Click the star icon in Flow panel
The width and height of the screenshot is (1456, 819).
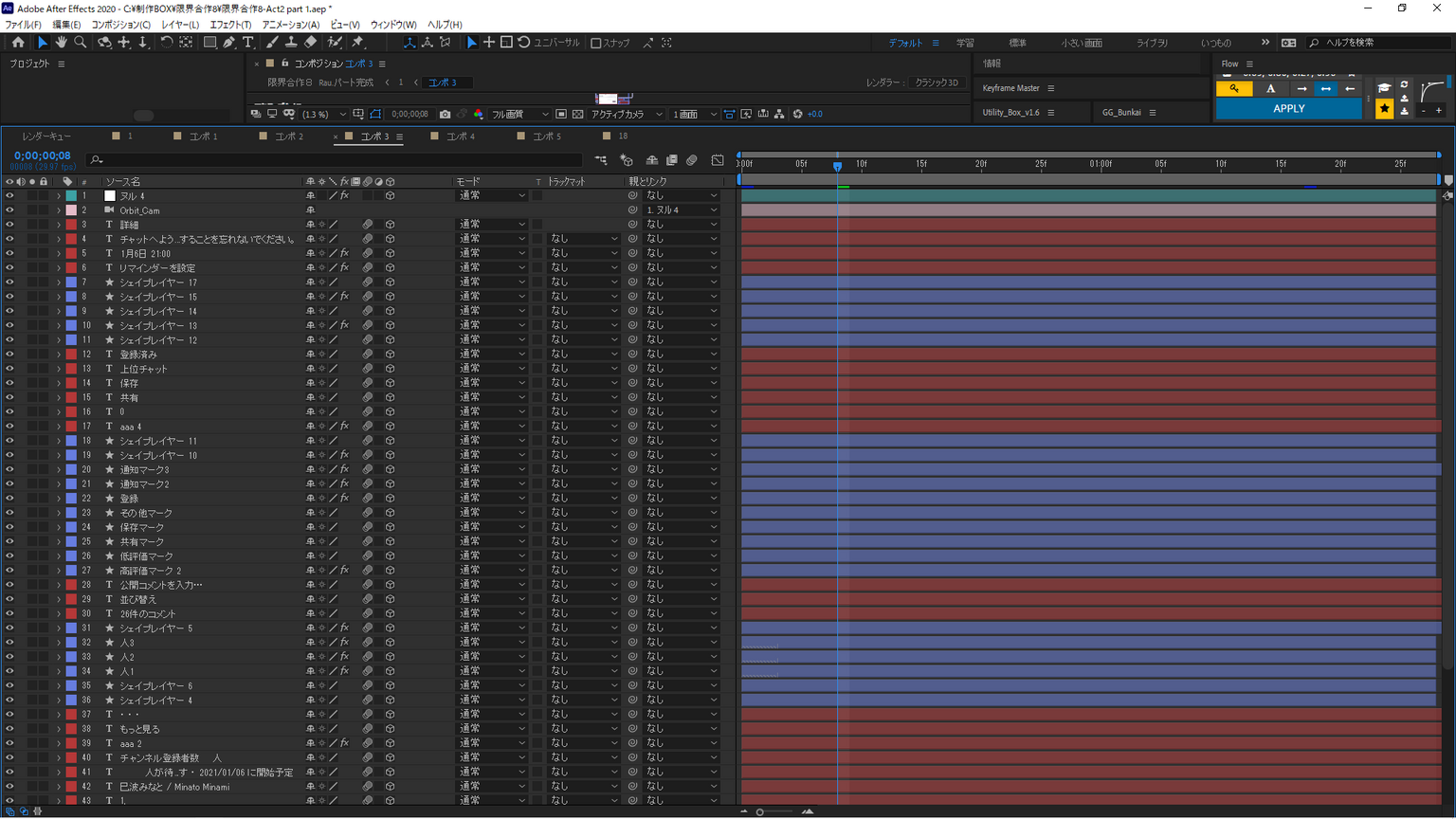point(1384,109)
